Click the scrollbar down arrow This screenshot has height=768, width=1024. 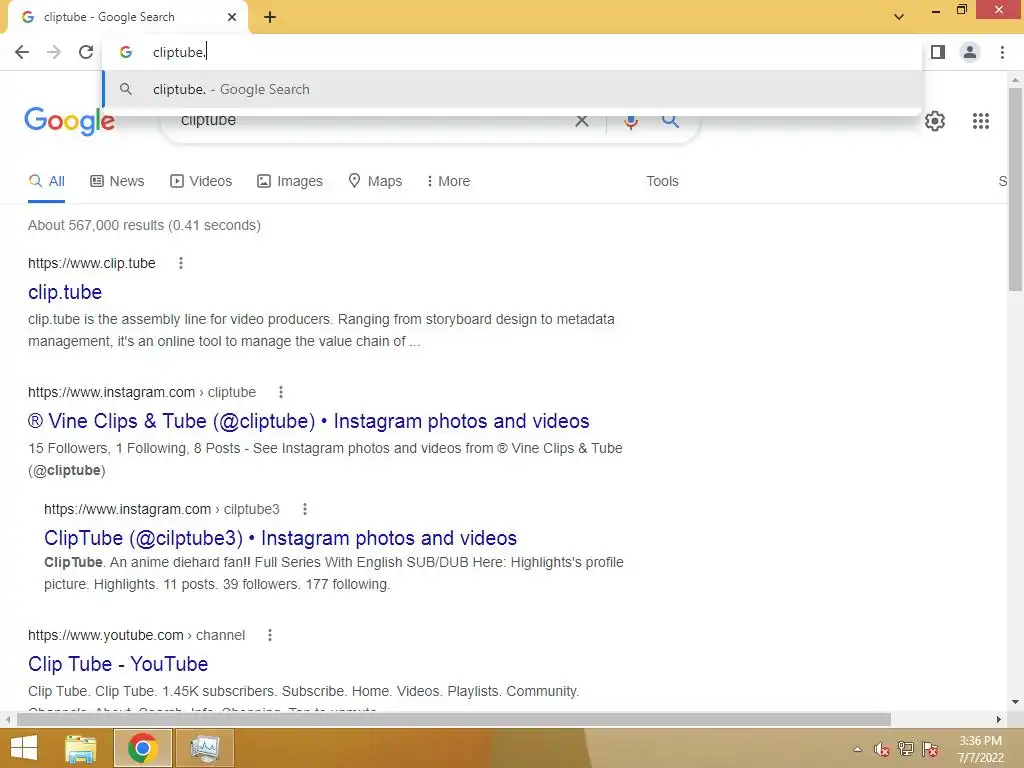click(x=1015, y=703)
